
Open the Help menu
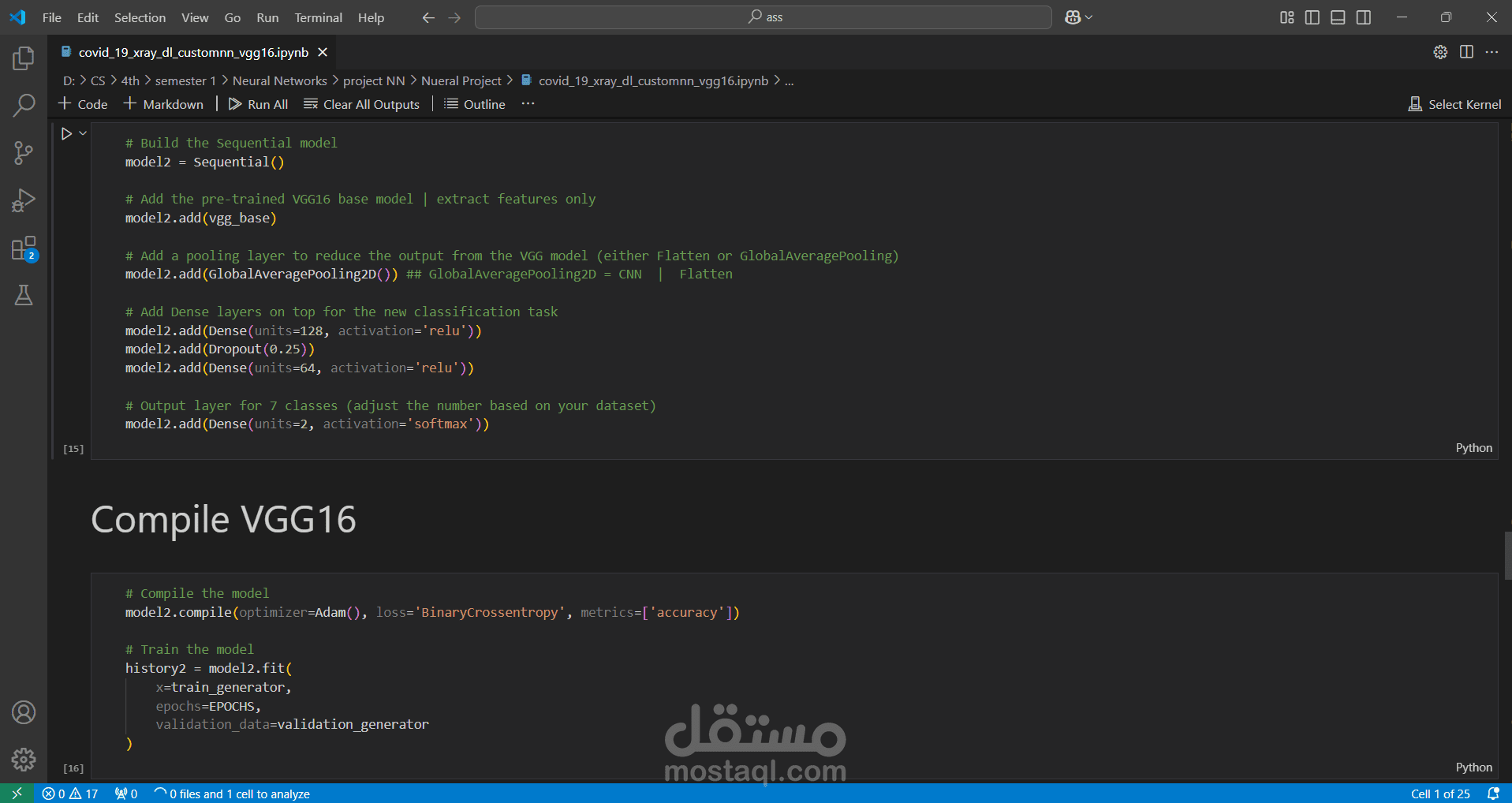point(371,17)
